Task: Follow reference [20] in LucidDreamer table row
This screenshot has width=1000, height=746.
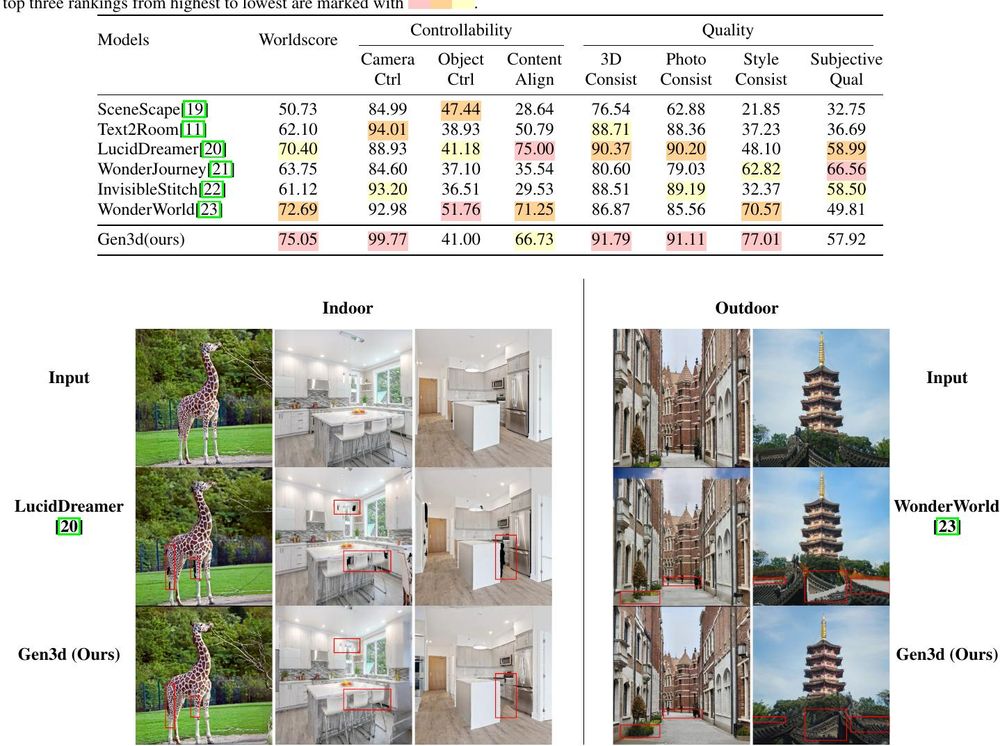Action: (213, 149)
